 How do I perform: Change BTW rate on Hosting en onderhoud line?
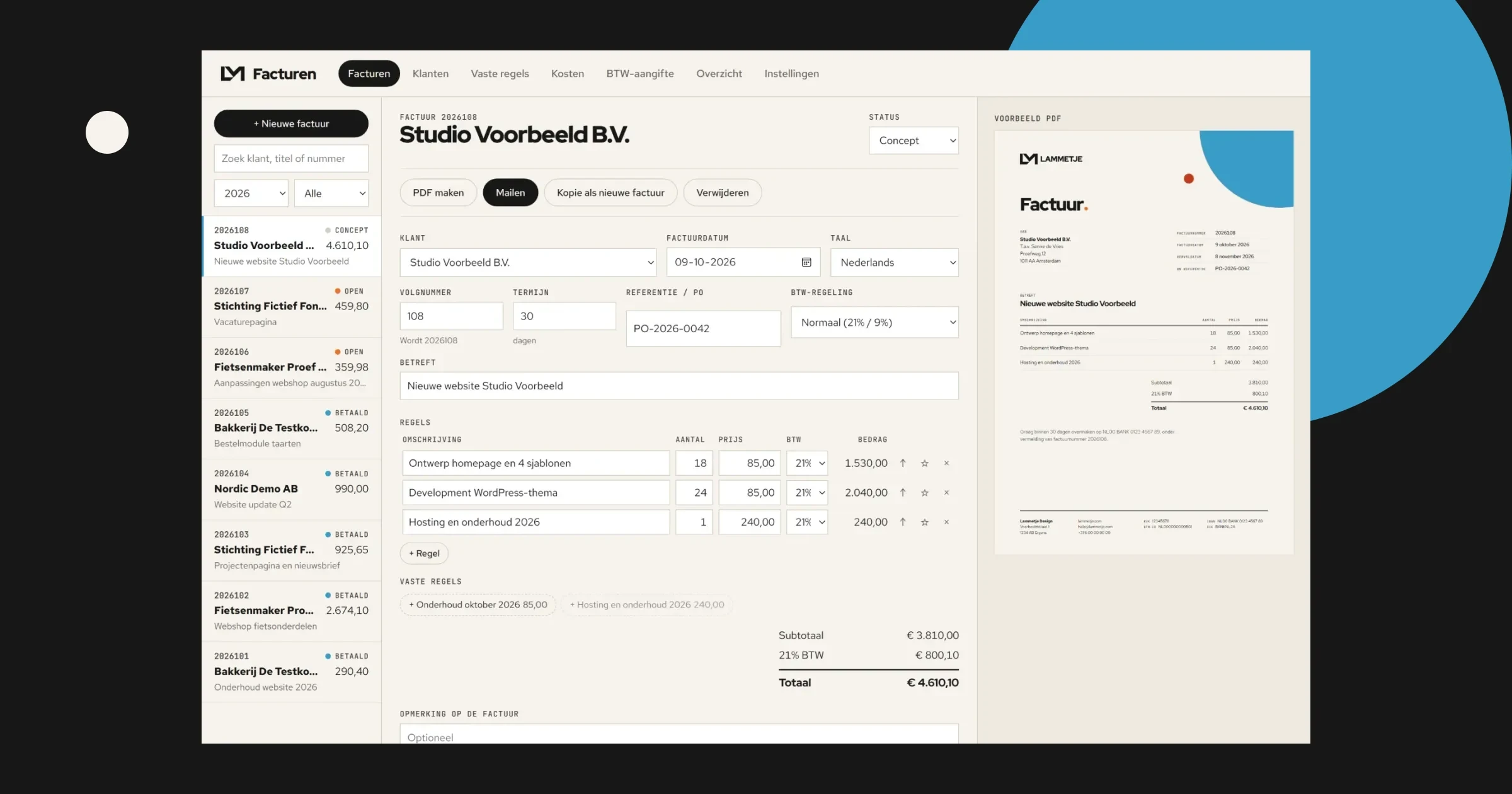tap(807, 522)
